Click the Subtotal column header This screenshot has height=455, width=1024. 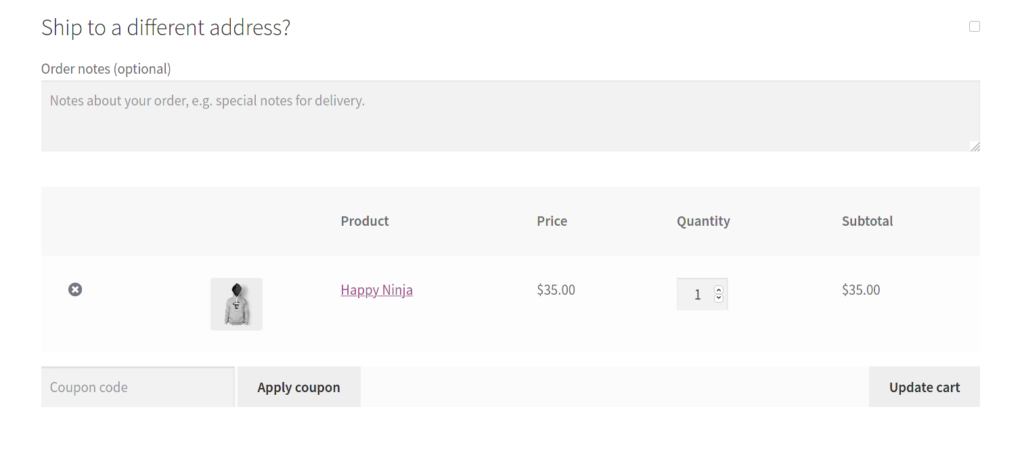867,221
